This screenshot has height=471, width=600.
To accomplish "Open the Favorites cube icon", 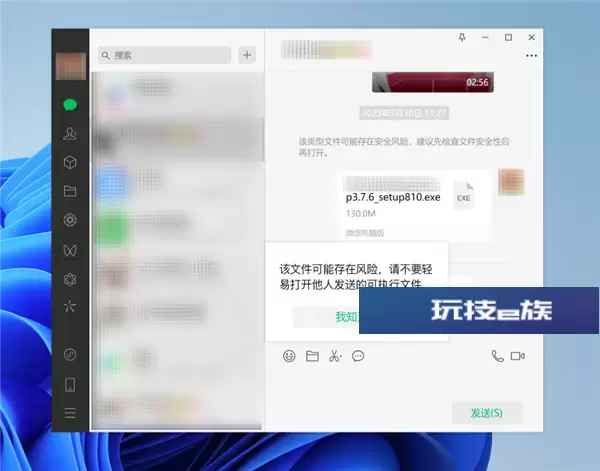I will click(x=70, y=162).
